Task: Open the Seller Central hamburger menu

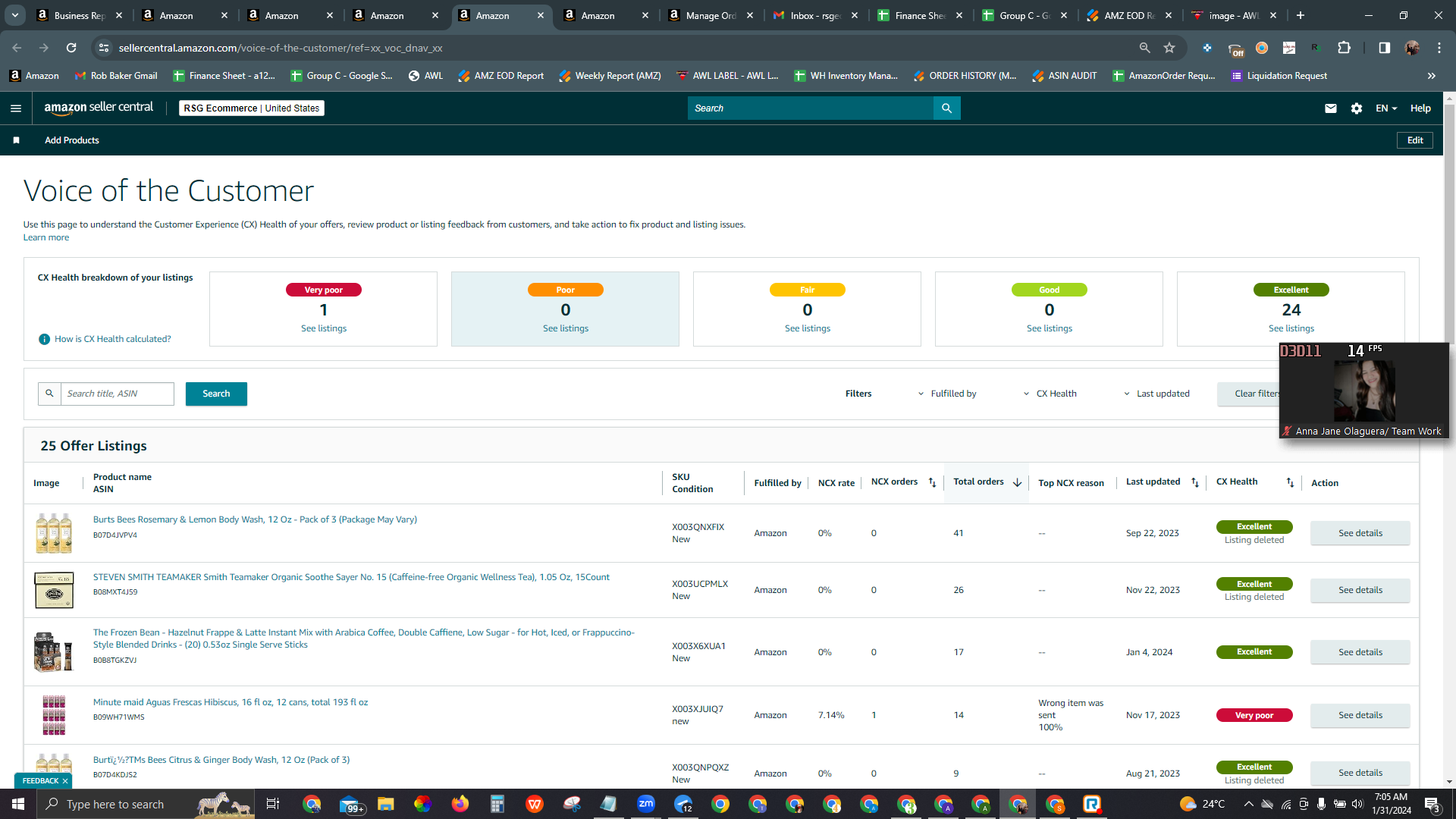Action: pos(16,108)
